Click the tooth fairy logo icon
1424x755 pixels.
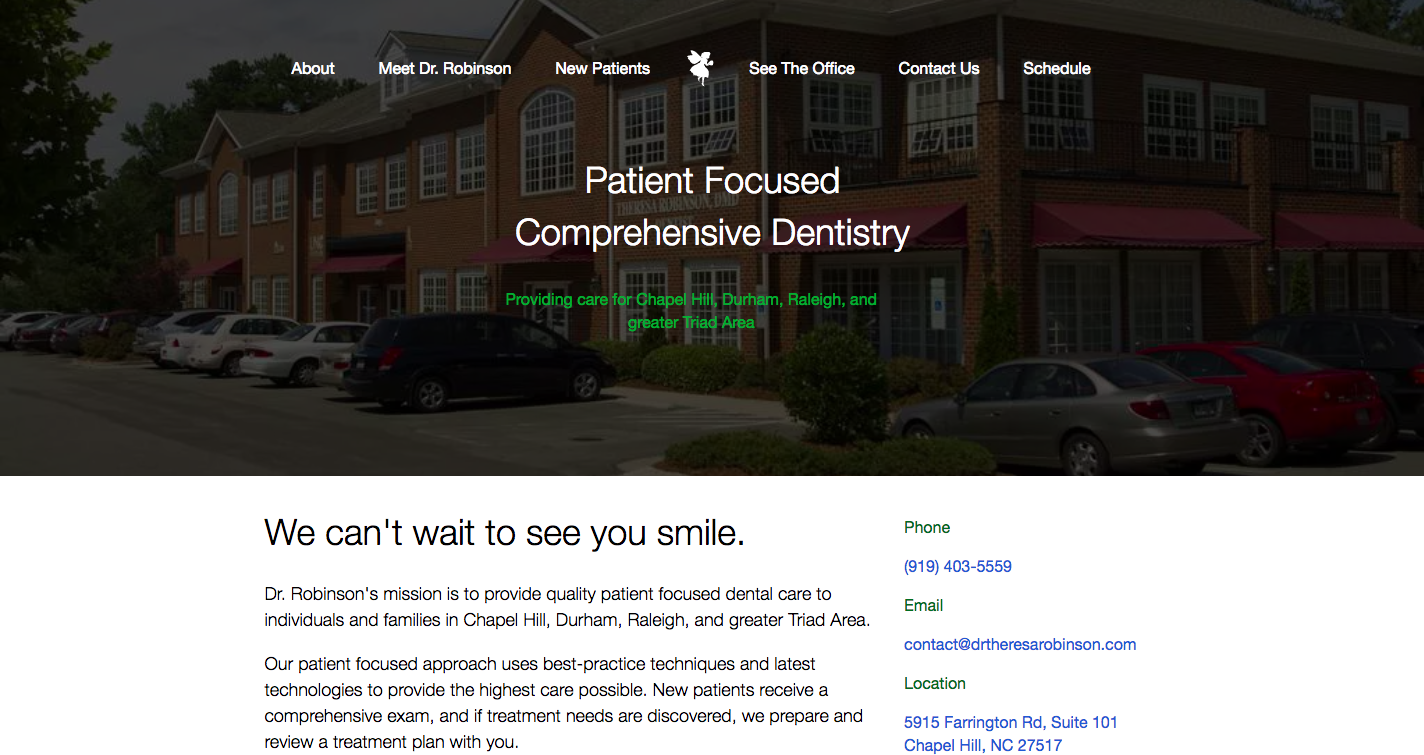point(700,67)
